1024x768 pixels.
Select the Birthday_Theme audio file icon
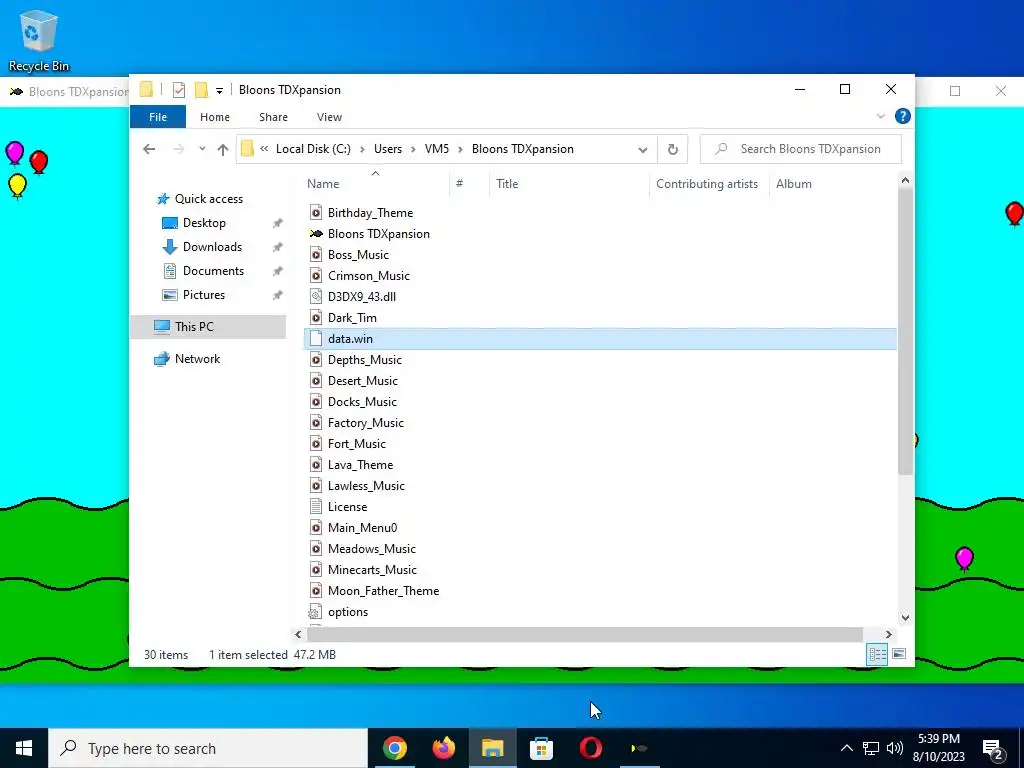(x=316, y=212)
